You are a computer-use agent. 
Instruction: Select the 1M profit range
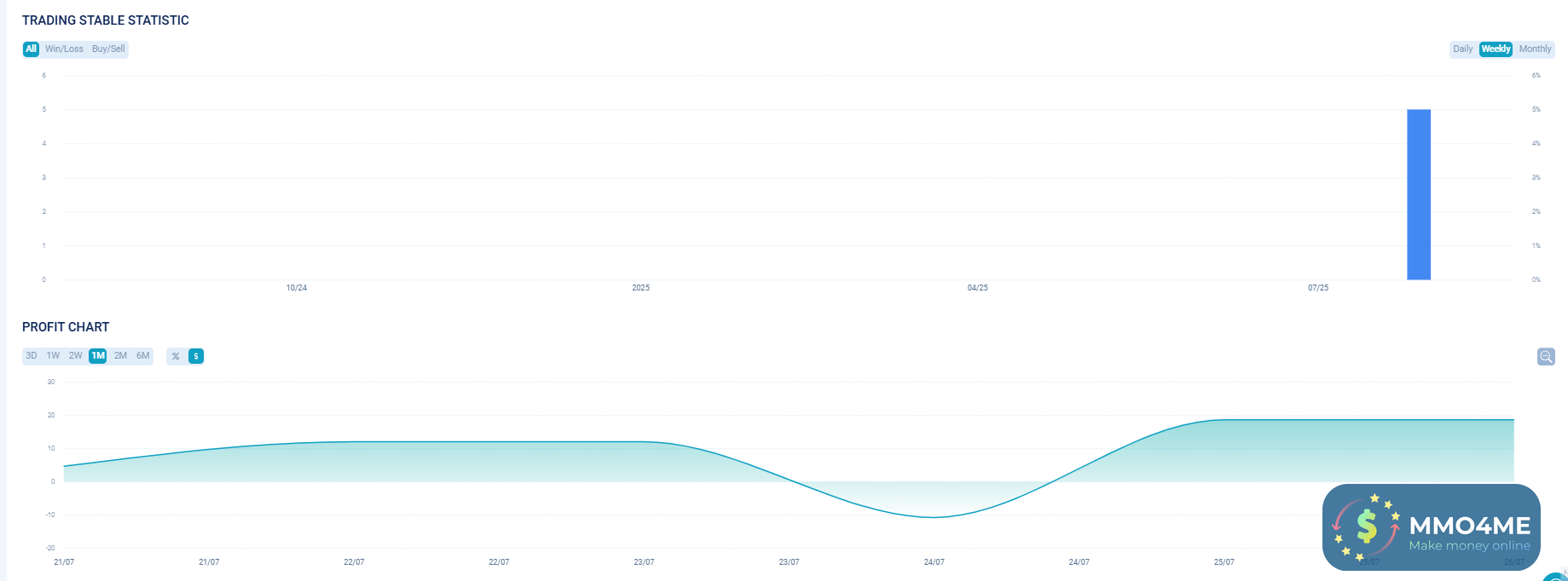[98, 355]
